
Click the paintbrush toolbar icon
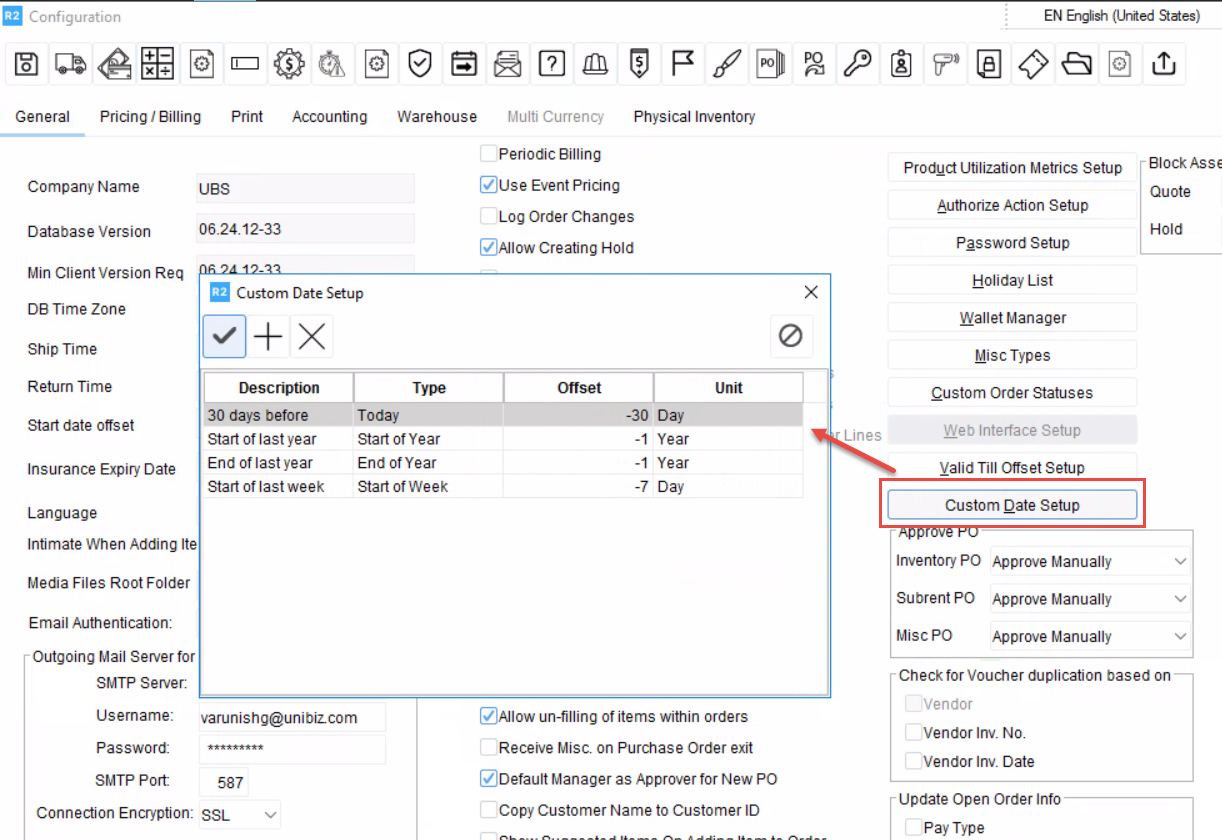tap(727, 65)
